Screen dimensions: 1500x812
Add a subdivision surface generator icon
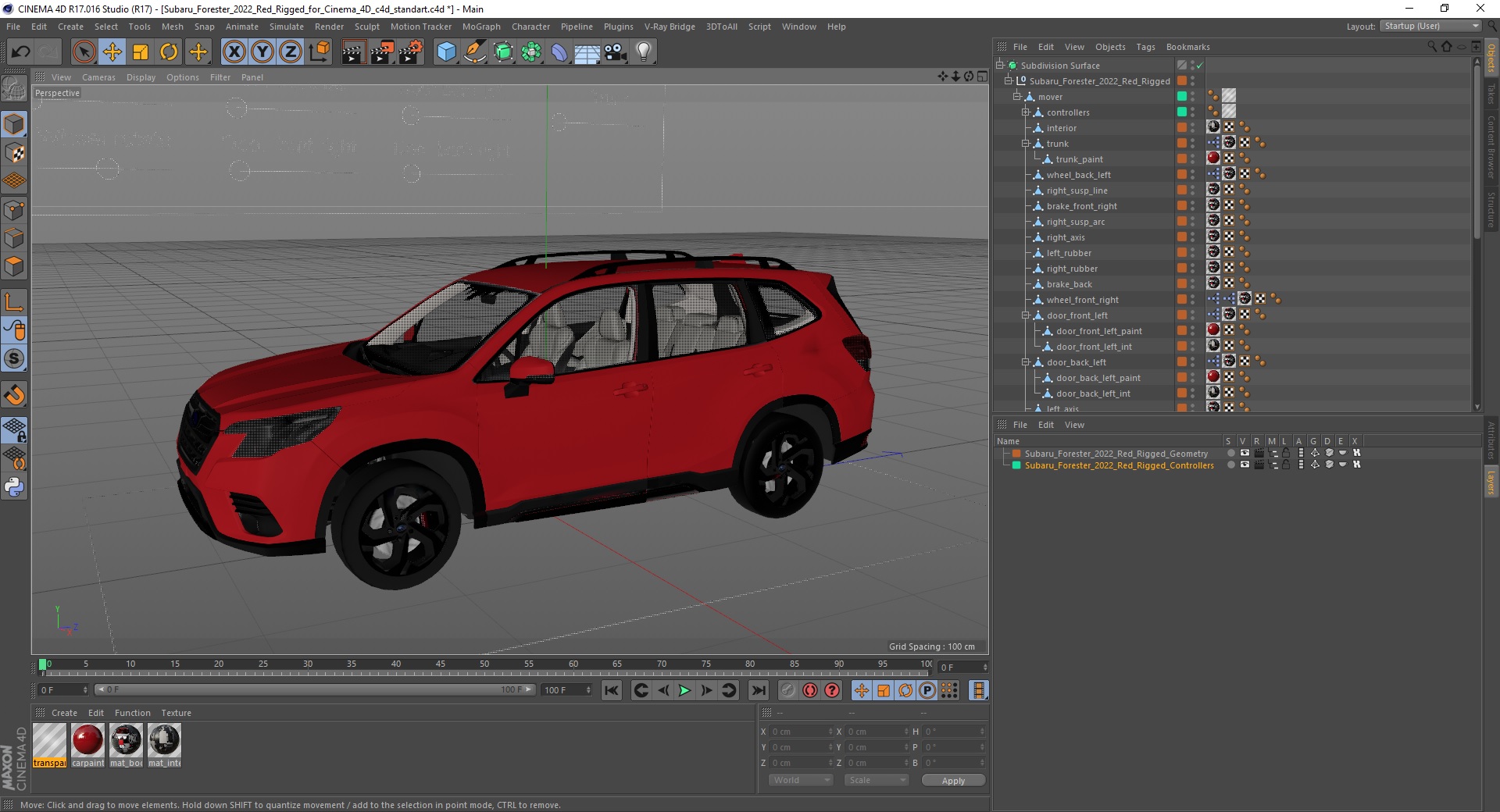point(503,52)
